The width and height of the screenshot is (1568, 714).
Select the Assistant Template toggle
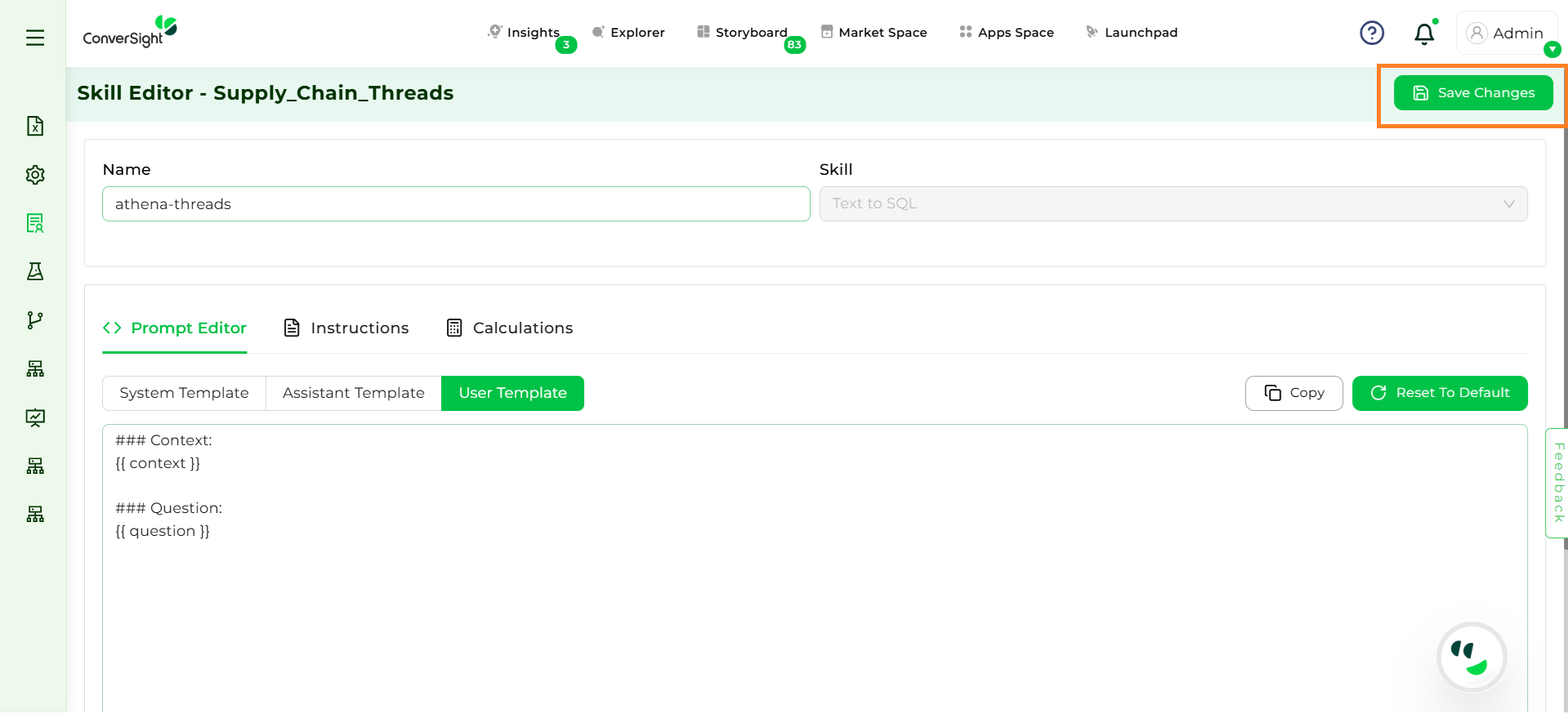[x=353, y=393]
